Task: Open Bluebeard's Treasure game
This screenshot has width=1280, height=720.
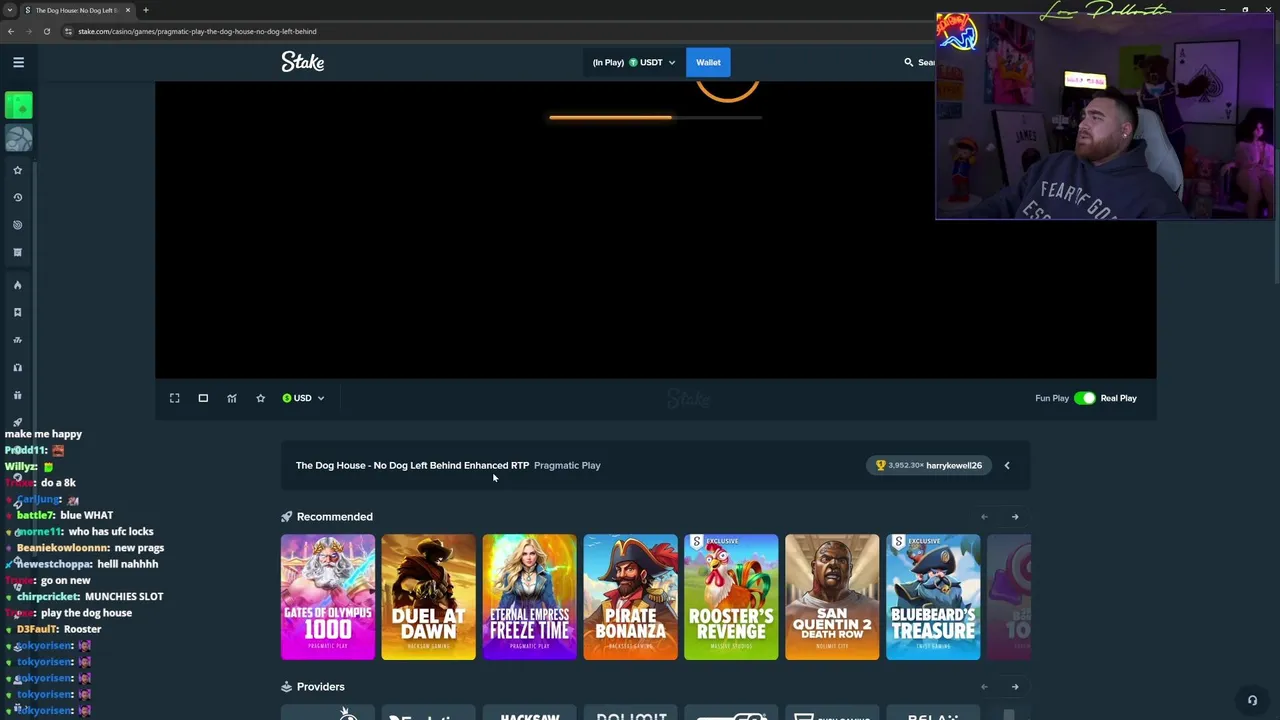Action: click(933, 597)
